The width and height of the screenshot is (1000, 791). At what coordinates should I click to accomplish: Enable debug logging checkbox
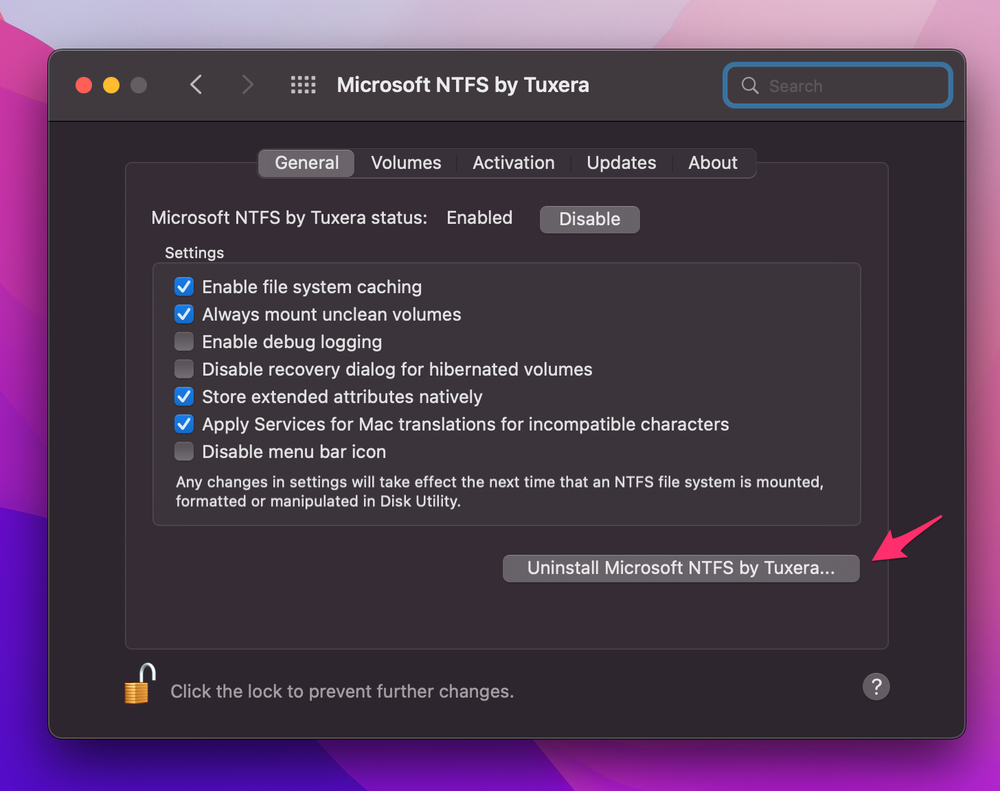(184, 341)
